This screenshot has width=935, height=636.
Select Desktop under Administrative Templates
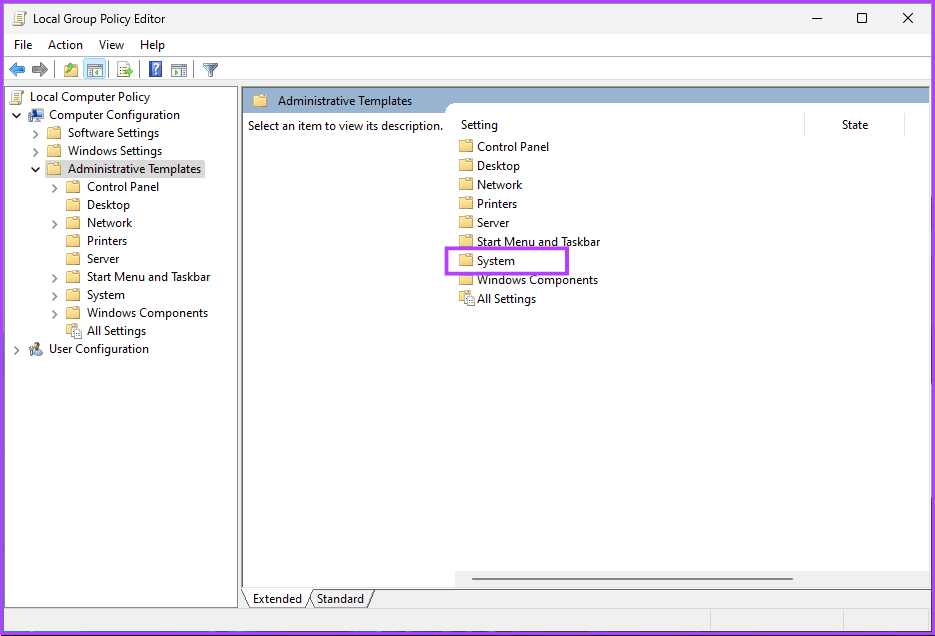point(110,204)
